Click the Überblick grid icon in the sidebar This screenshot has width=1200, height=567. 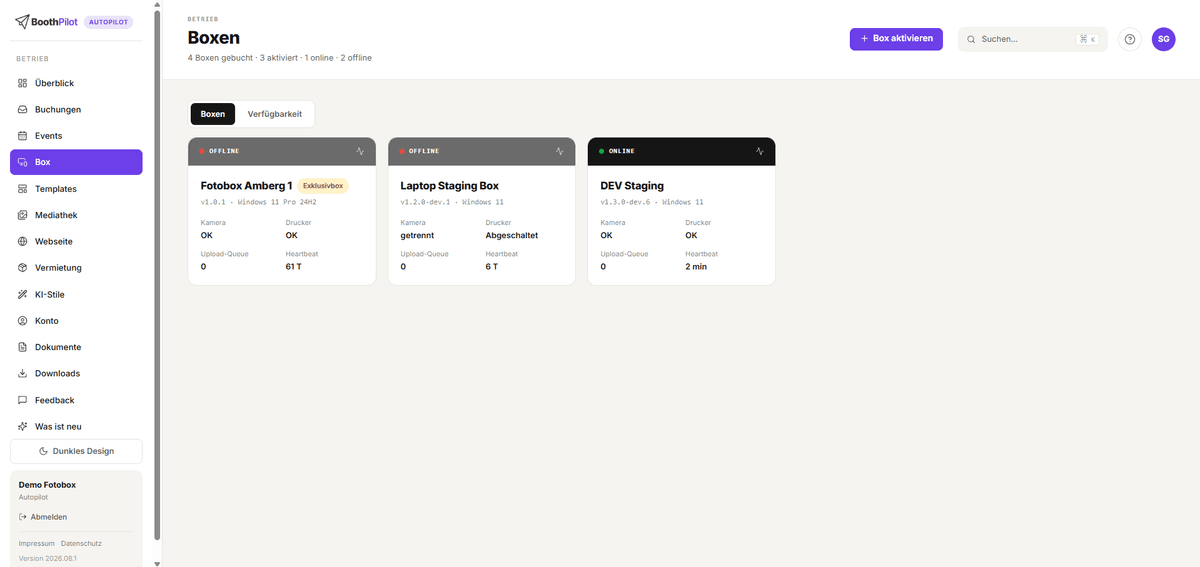coord(23,83)
